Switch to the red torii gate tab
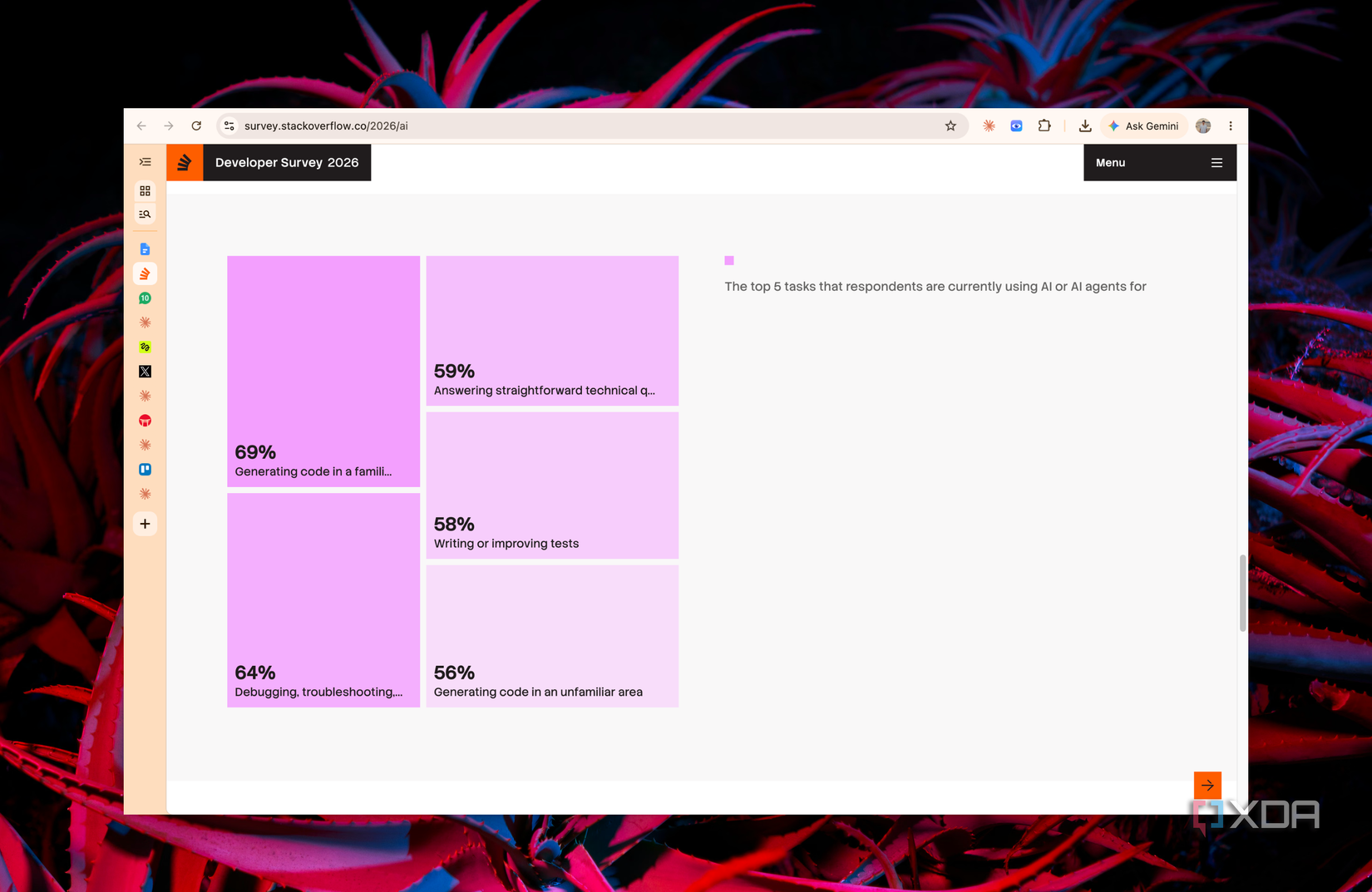This screenshot has height=892, width=1372. pyautogui.click(x=145, y=421)
